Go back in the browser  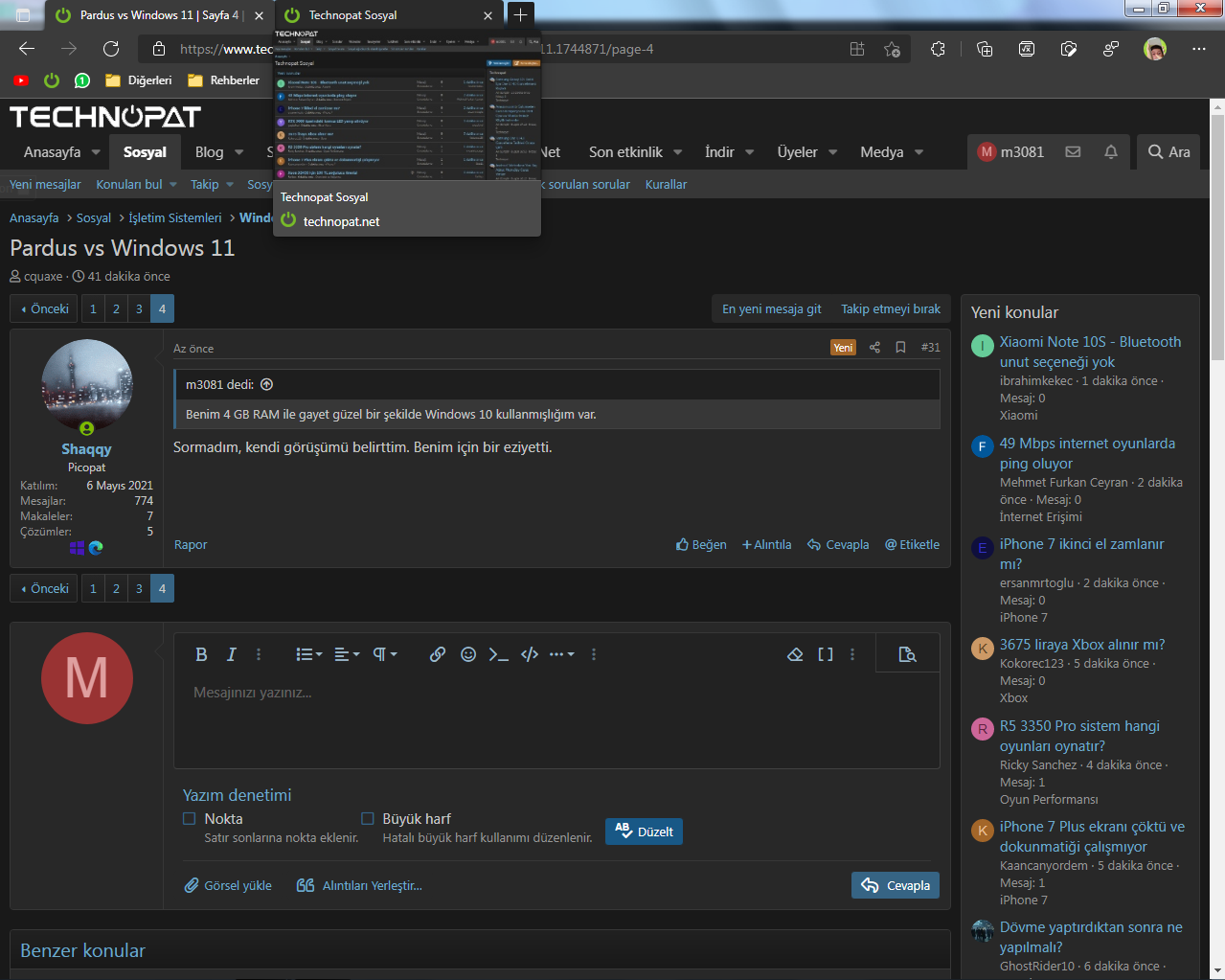[x=27, y=49]
